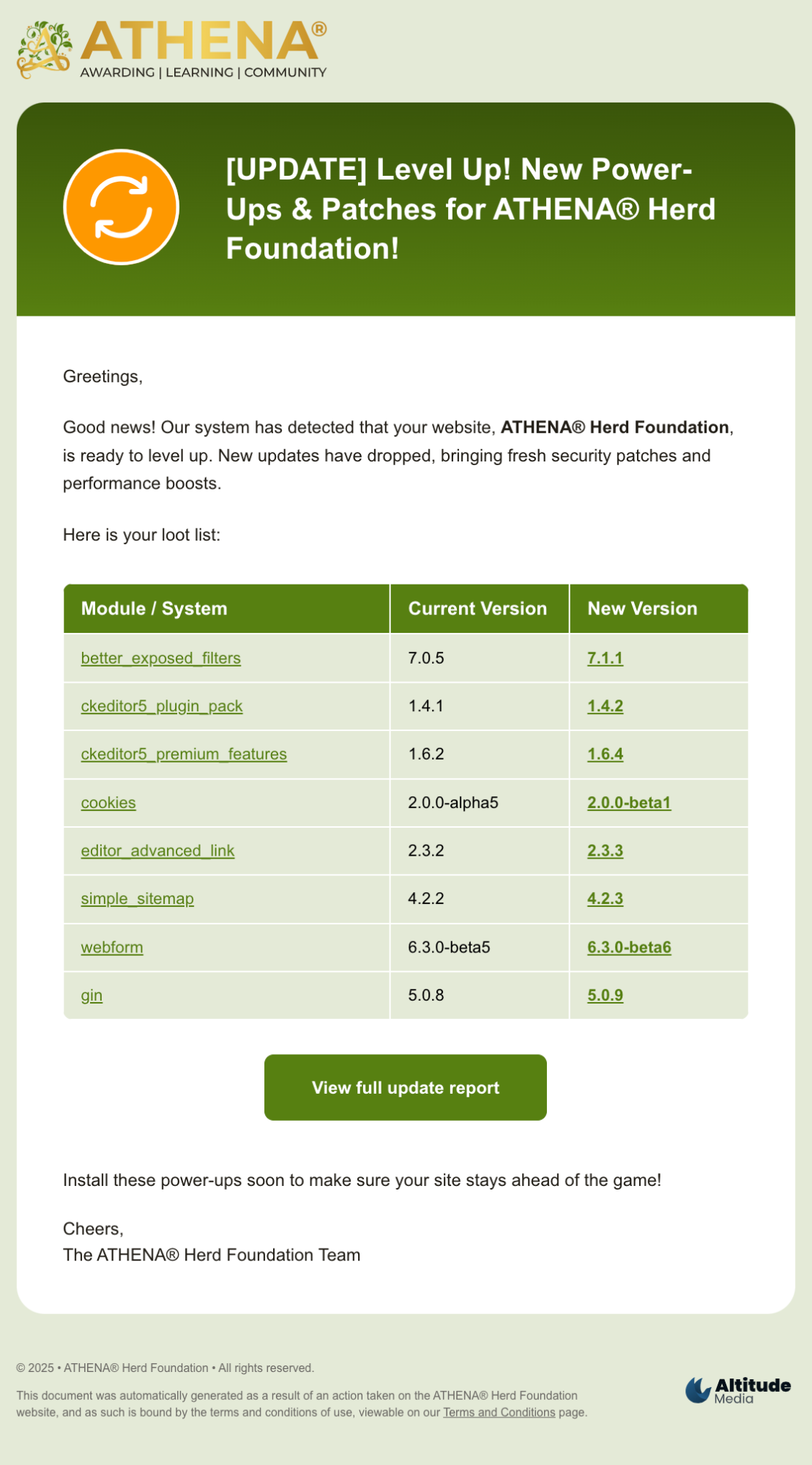Open the webform module link

tap(112, 947)
